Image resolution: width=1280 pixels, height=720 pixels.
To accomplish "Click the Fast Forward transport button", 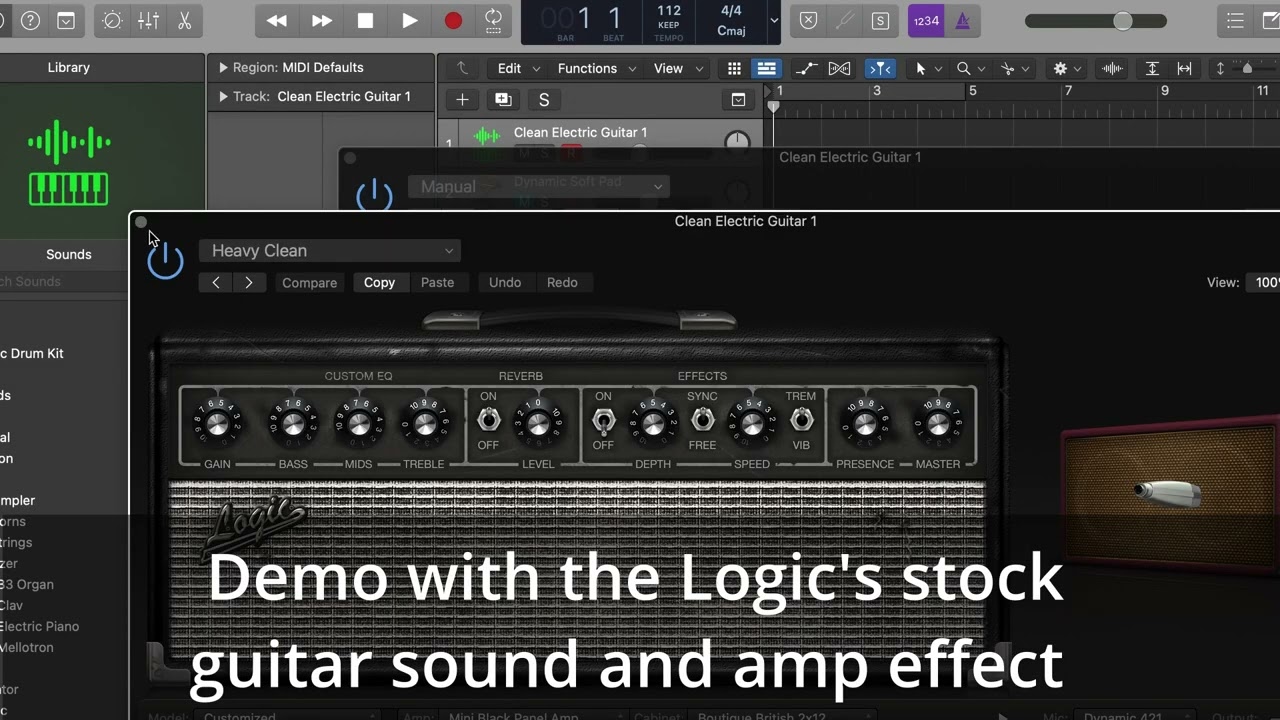I will click(x=321, y=20).
